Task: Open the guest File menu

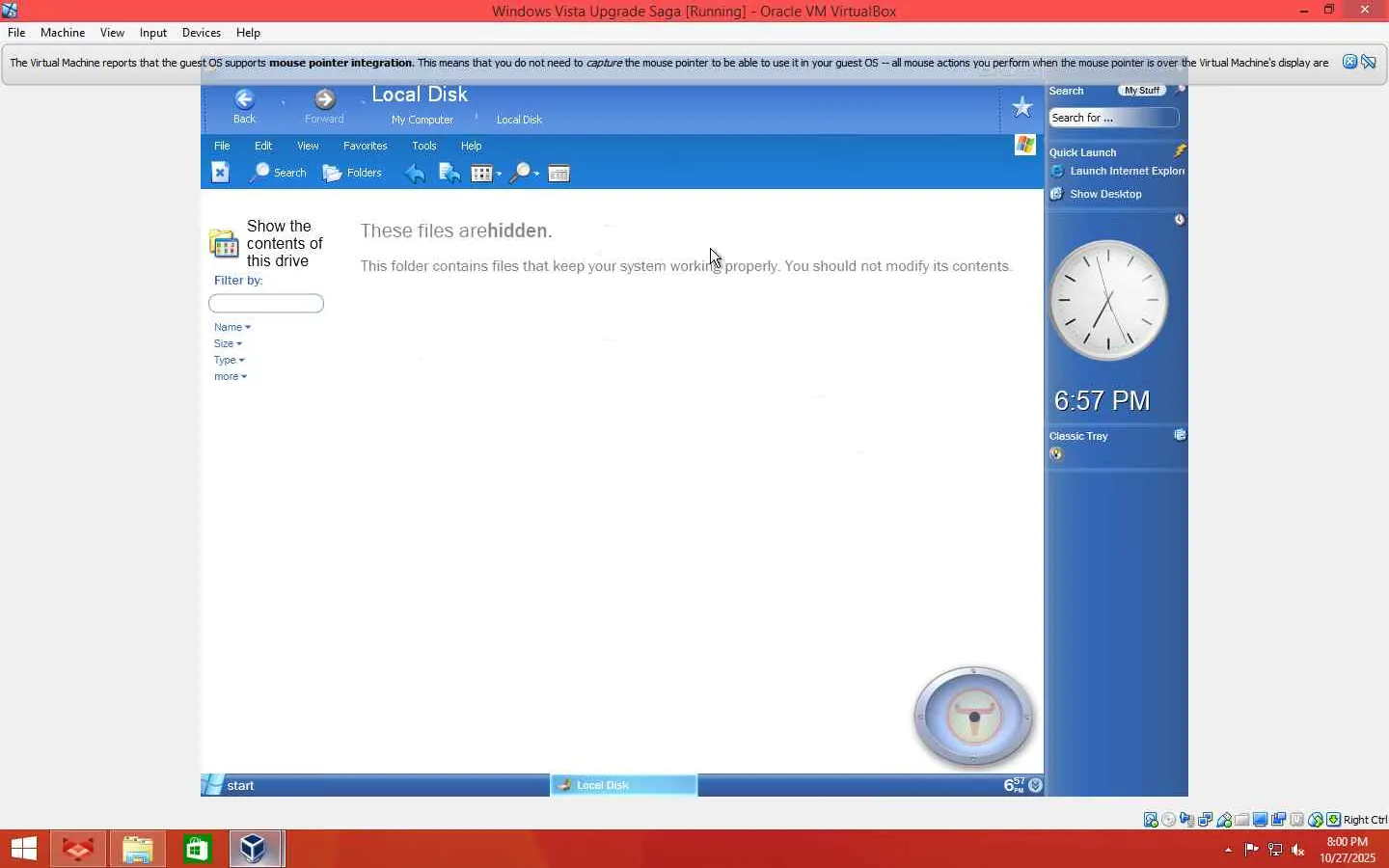Action: (222, 146)
